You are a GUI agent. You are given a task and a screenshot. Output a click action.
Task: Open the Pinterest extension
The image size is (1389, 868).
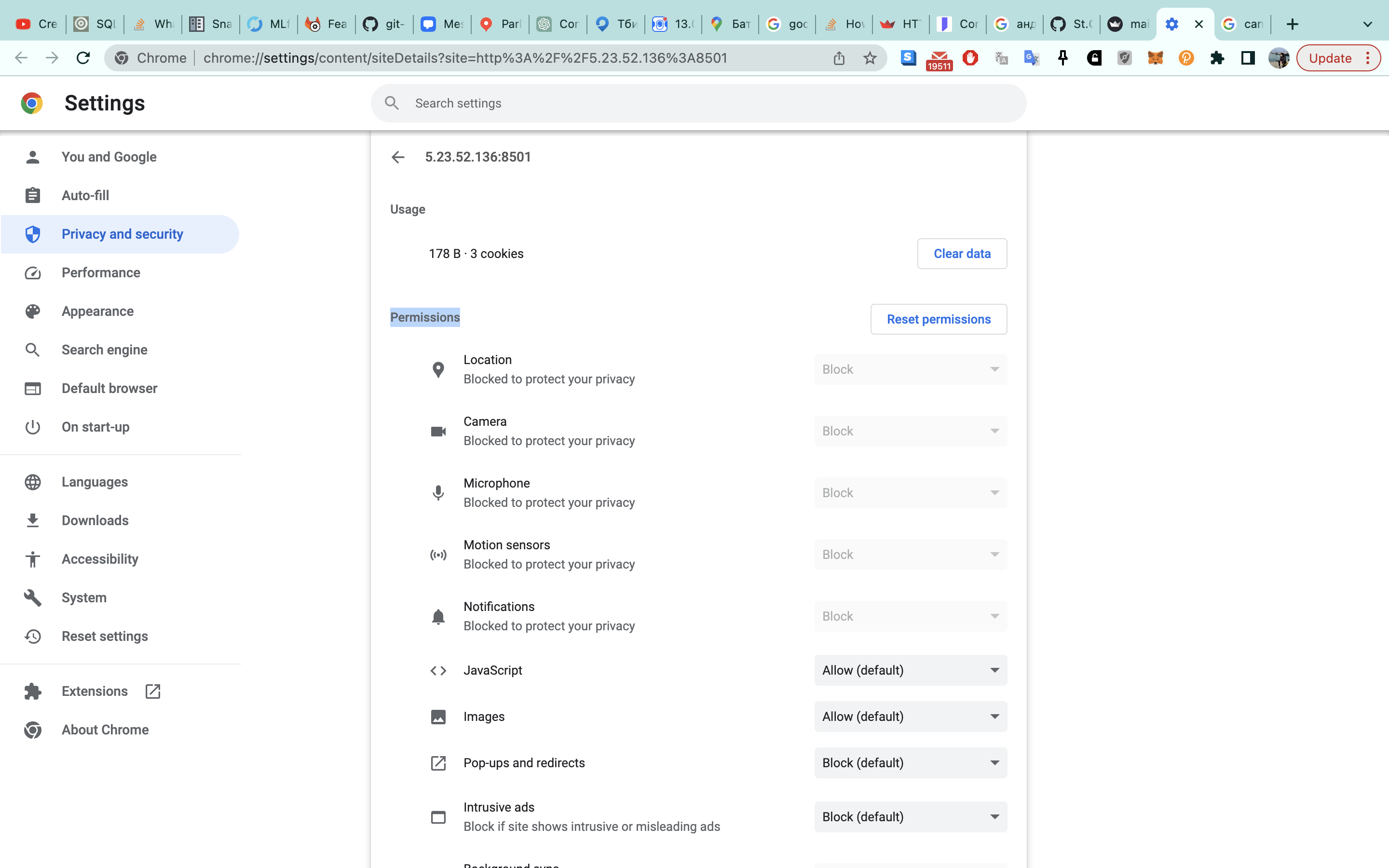point(1186,57)
